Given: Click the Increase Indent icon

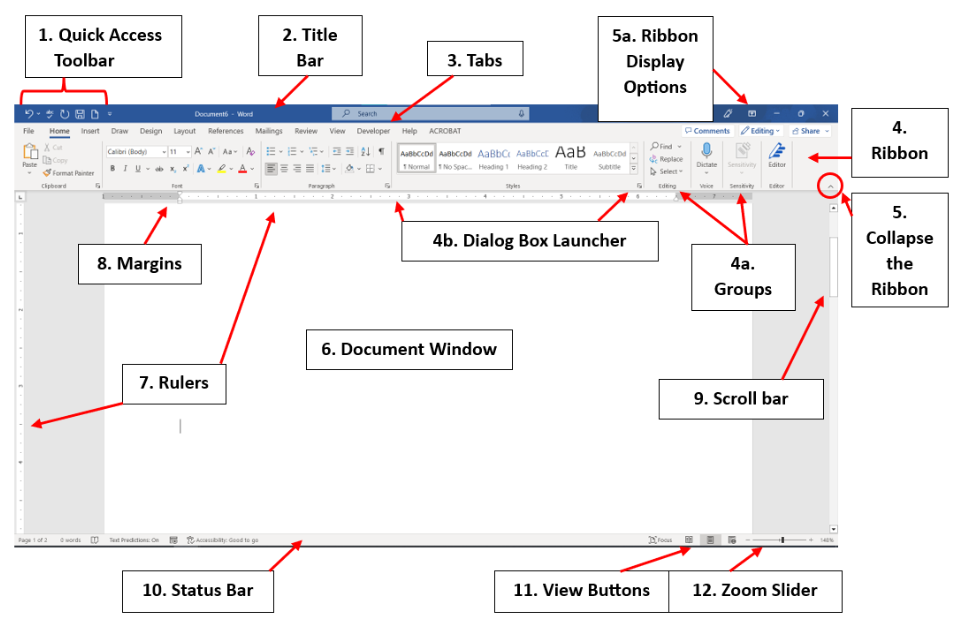Looking at the screenshot, I should tap(349, 151).
